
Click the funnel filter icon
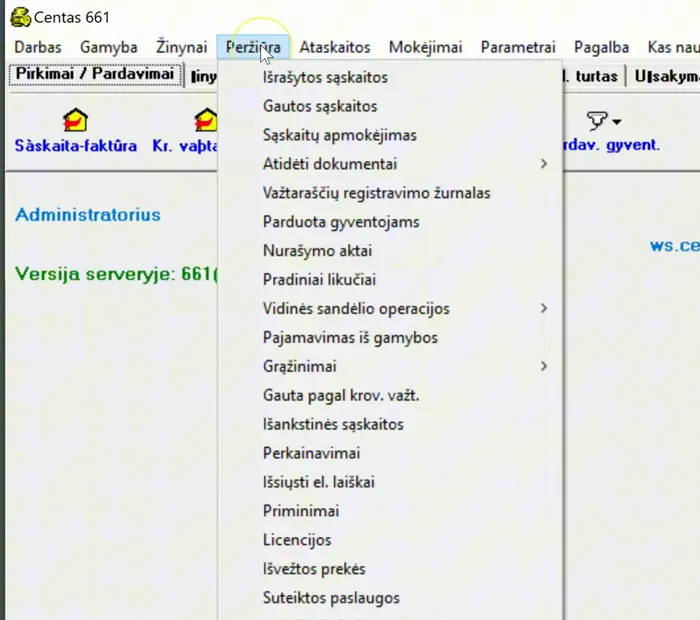pyautogui.click(x=597, y=121)
